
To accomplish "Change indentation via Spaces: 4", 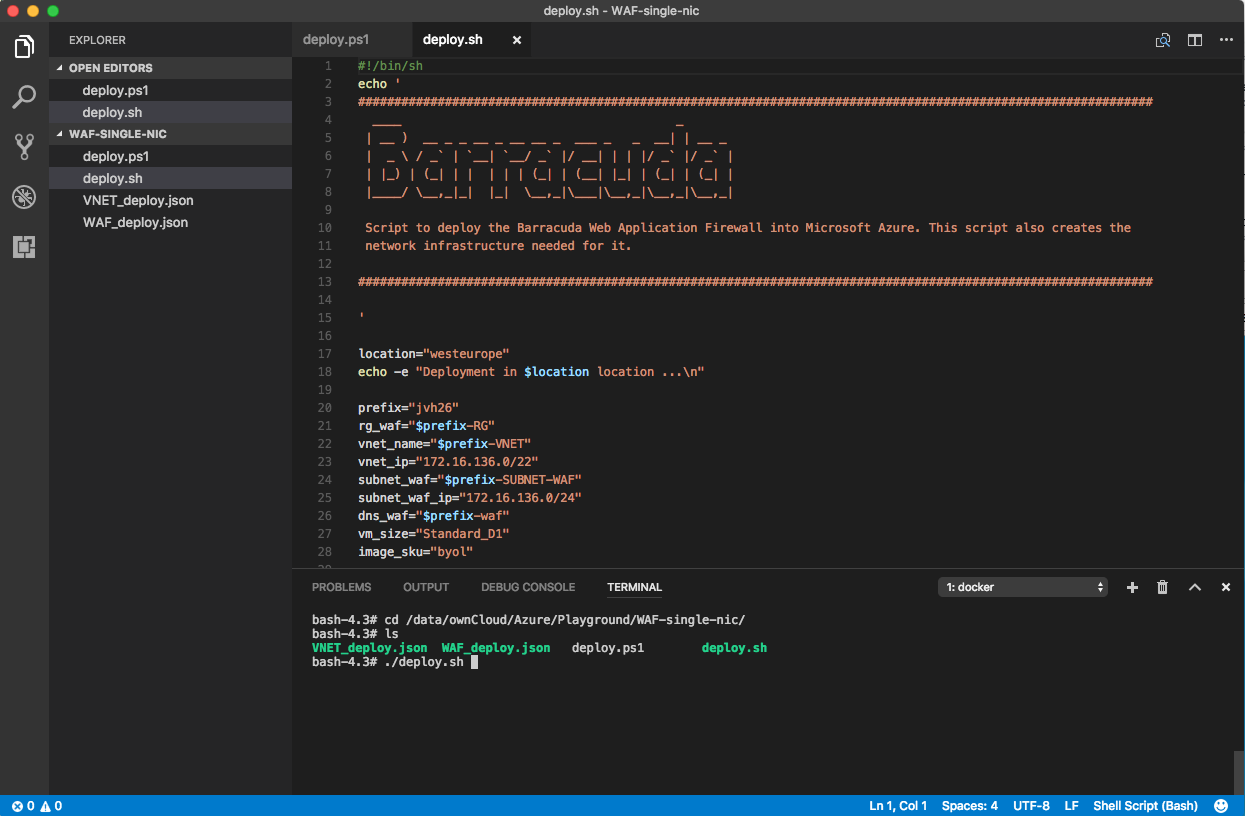I will (969, 806).
